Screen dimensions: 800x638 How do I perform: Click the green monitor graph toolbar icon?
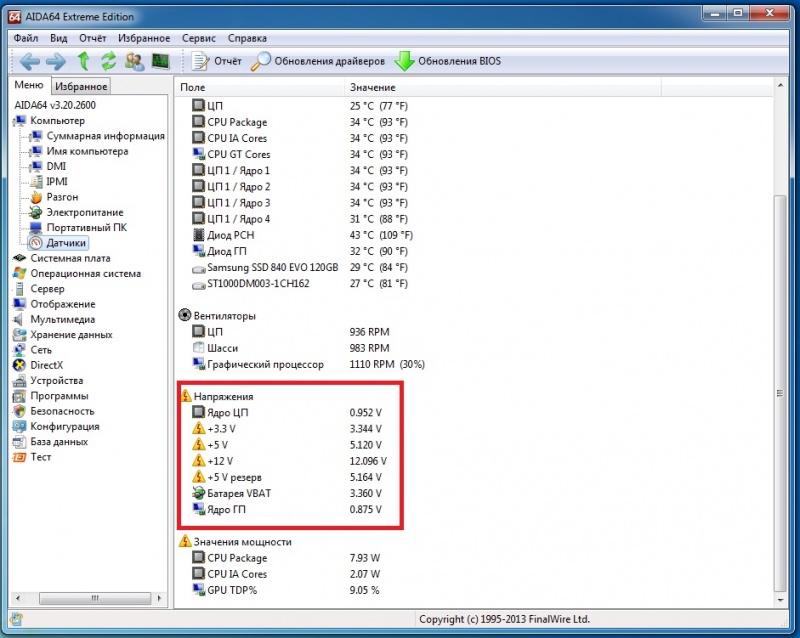[x=160, y=61]
